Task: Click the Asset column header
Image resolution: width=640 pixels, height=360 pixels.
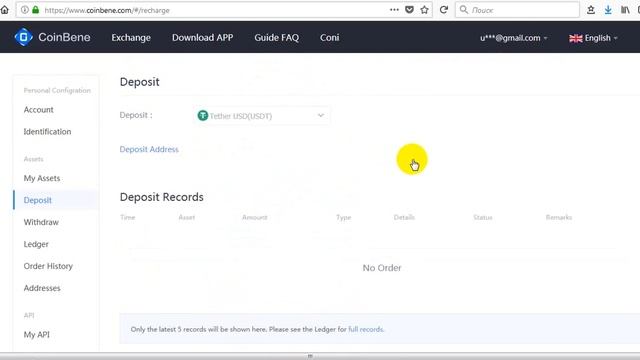Action: click(x=187, y=218)
